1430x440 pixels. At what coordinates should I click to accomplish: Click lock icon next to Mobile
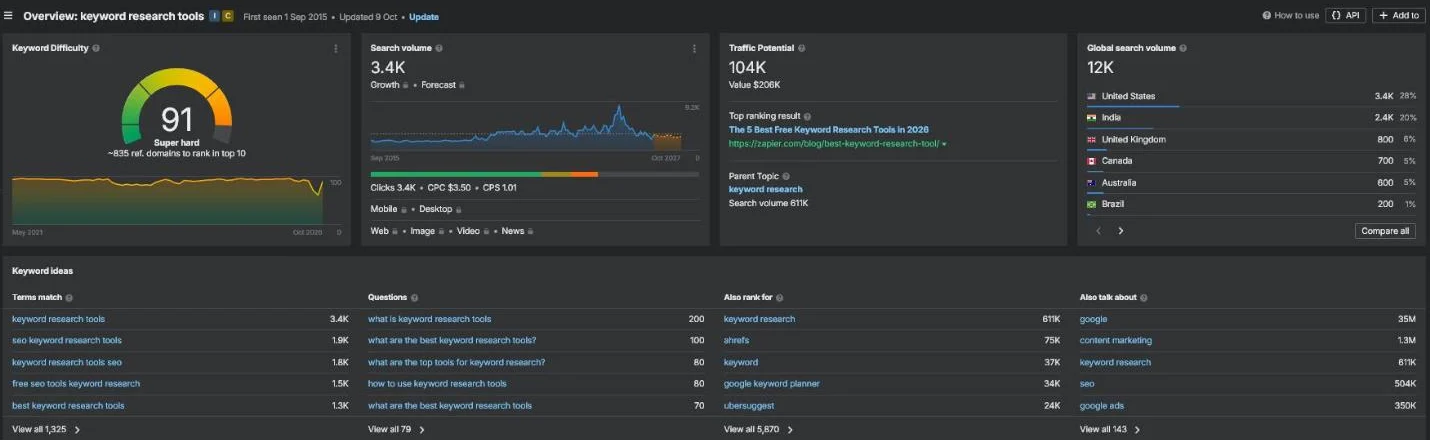point(404,209)
